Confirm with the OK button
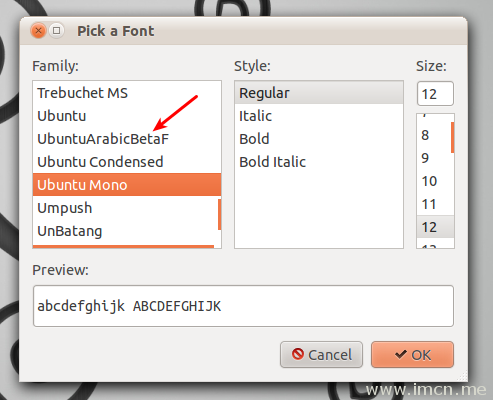Screen dimensions: 493x400 (x=412, y=355)
